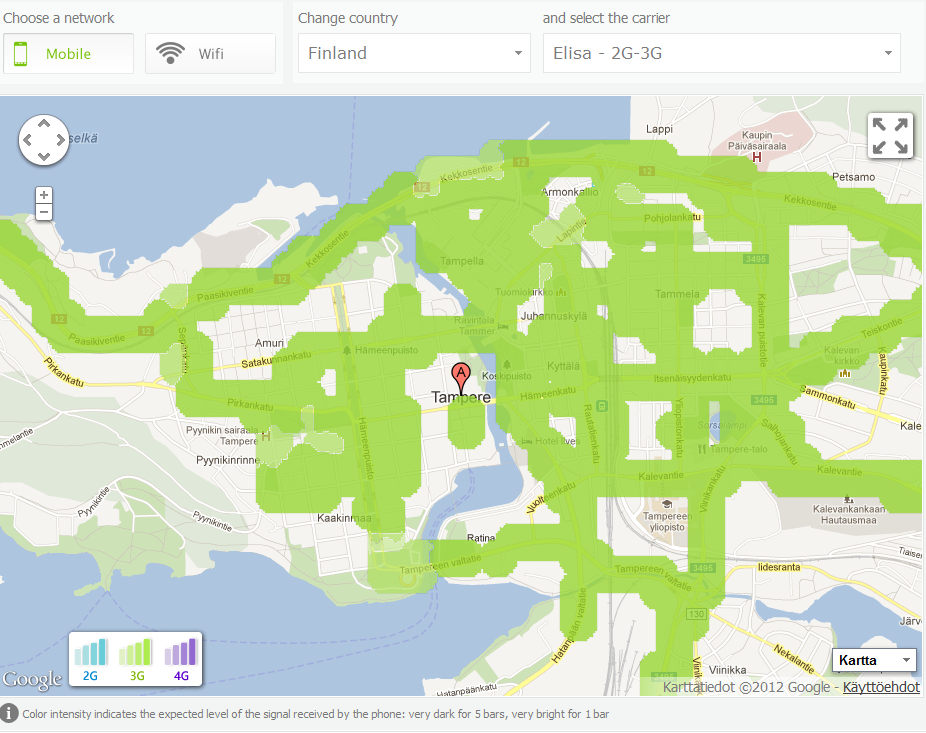
Task: Click the Kalevankankaan Hautausmaa cemetery icon
Action: pyautogui.click(x=848, y=499)
